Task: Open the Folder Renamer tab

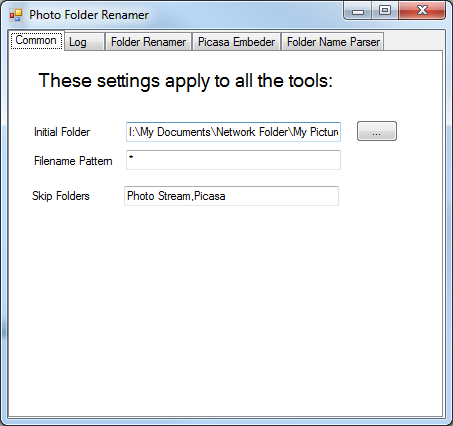Action: pyautogui.click(x=148, y=42)
